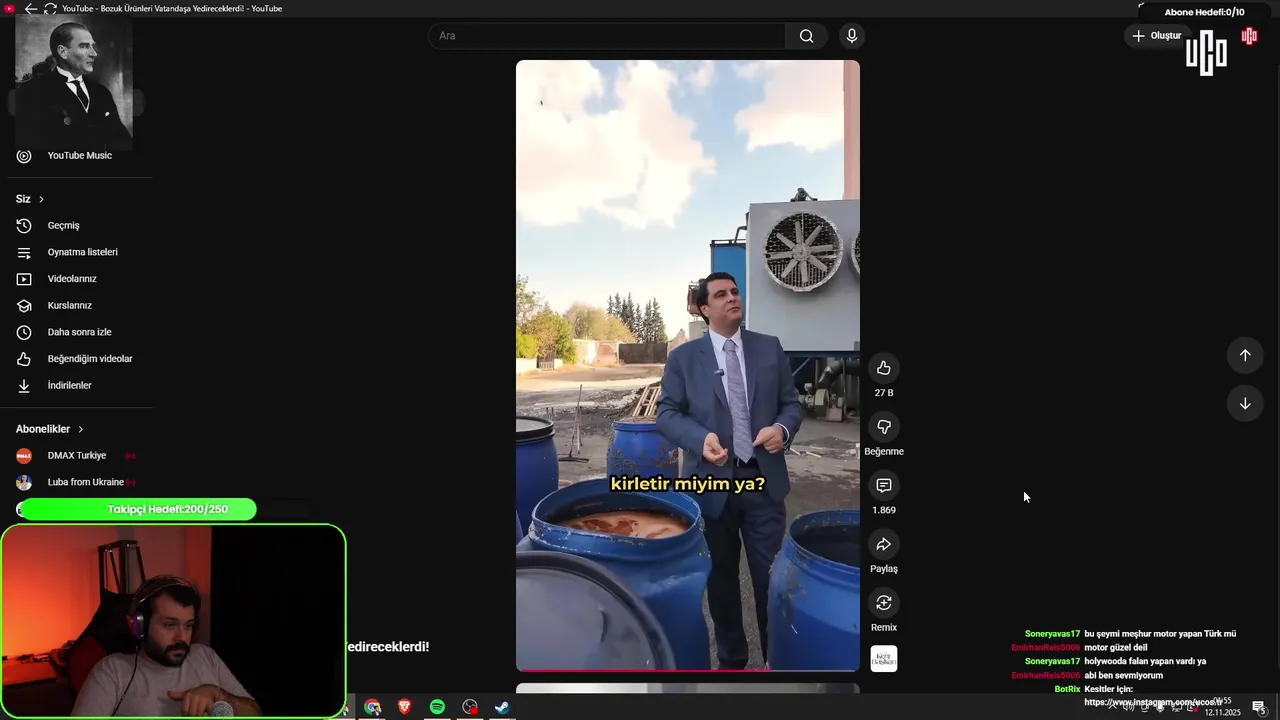
Task: Click the DMAX channel avatar icon
Action: click(x=24, y=456)
